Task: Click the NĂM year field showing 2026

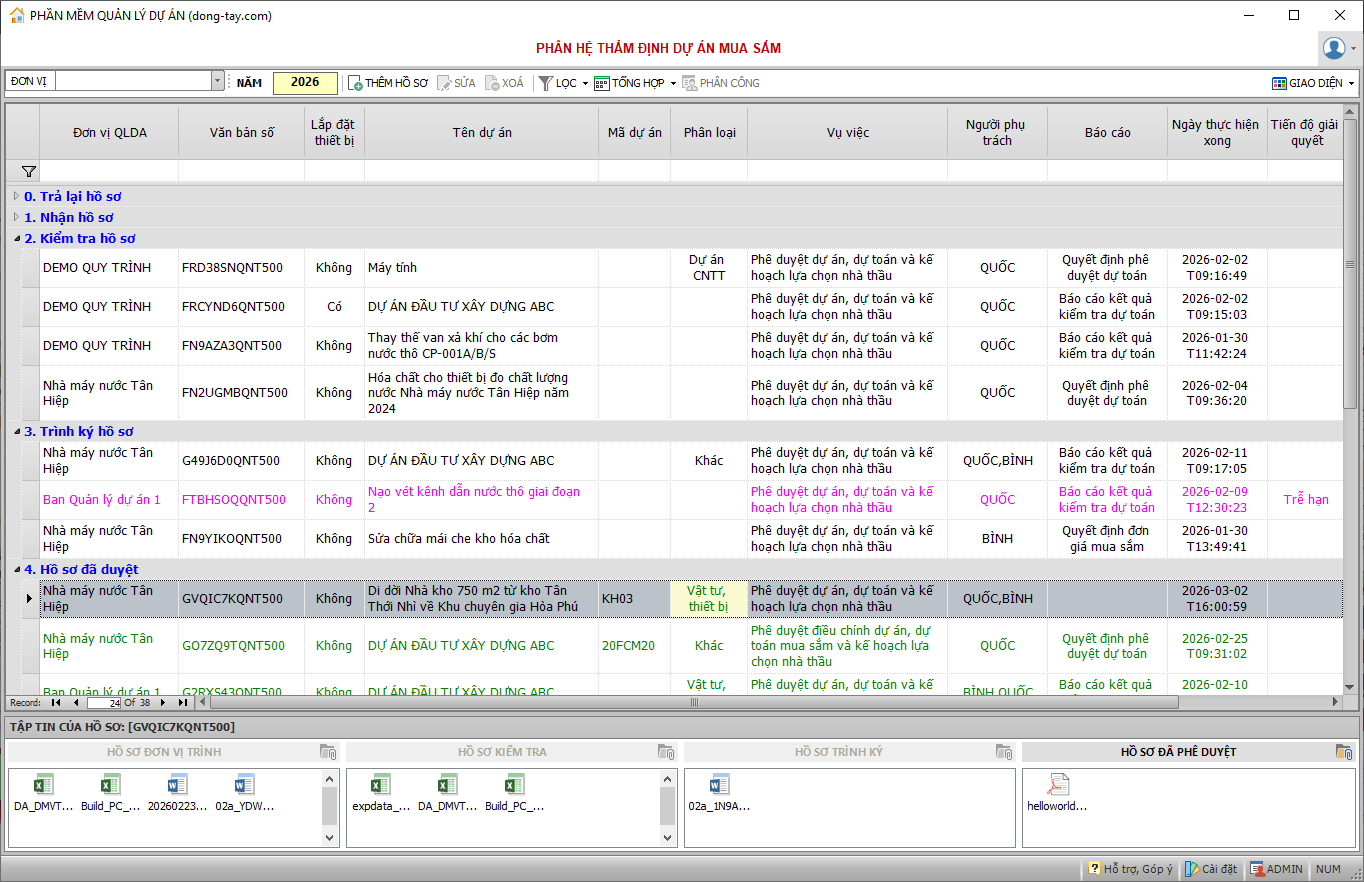Action: click(305, 82)
